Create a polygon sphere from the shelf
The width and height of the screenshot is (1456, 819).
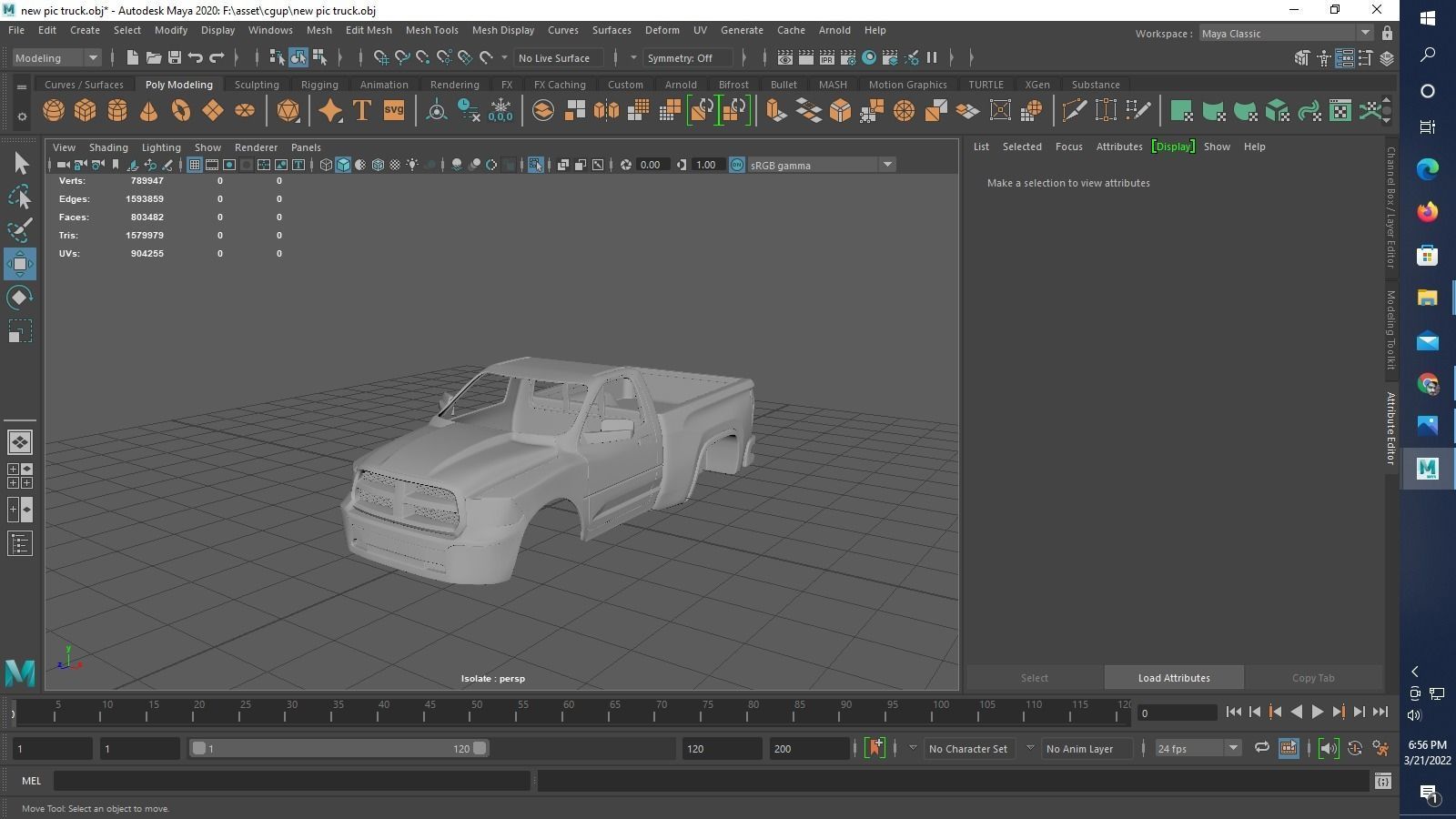click(54, 111)
